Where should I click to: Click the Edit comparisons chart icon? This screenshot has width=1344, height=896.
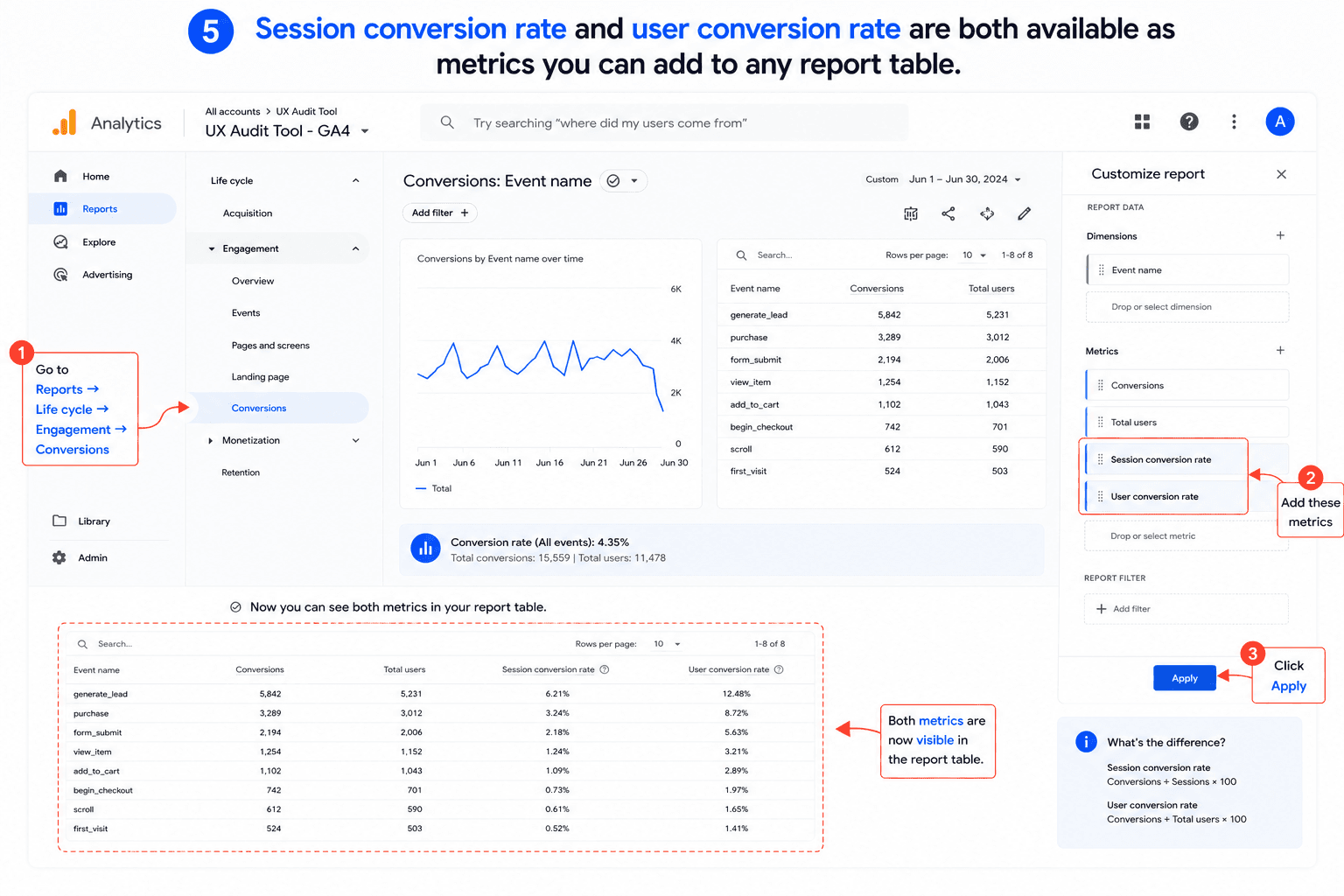(x=911, y=213)
